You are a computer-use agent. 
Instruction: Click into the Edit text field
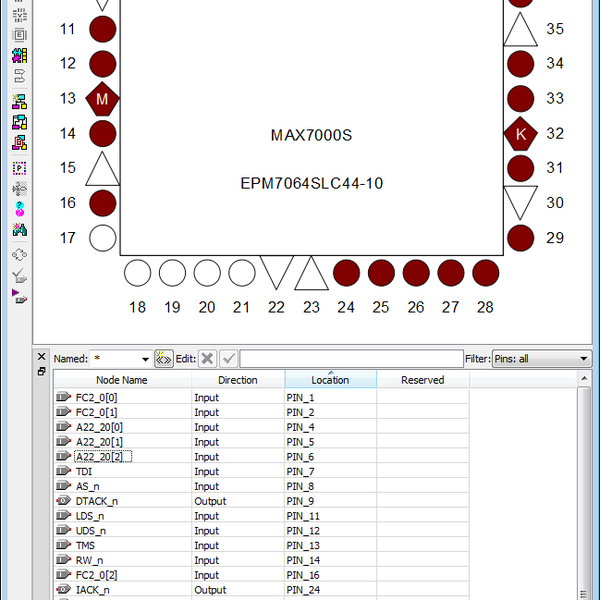pos(351,359)
